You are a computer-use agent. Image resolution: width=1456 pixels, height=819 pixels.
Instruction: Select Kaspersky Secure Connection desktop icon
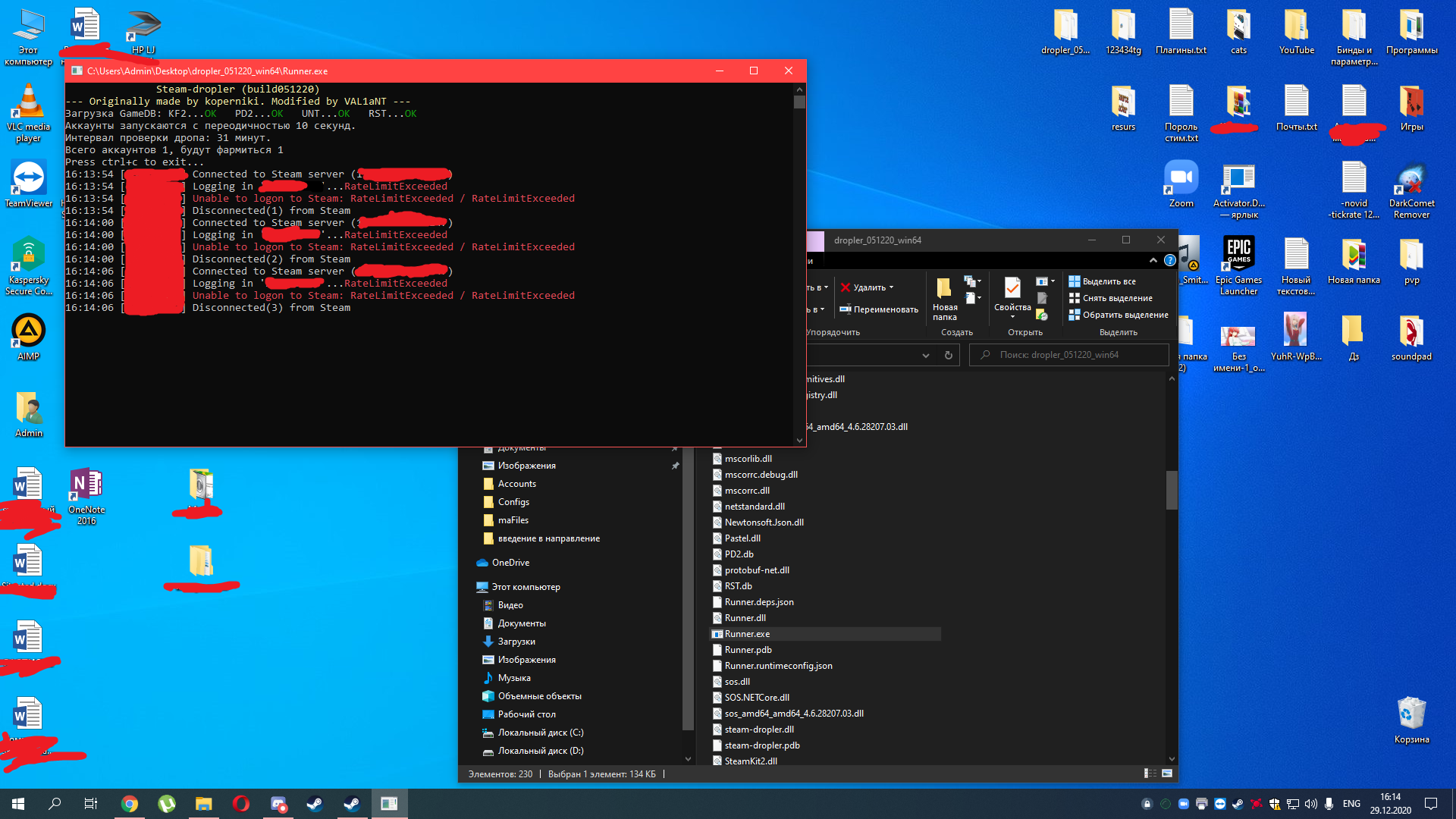point(29,266)
